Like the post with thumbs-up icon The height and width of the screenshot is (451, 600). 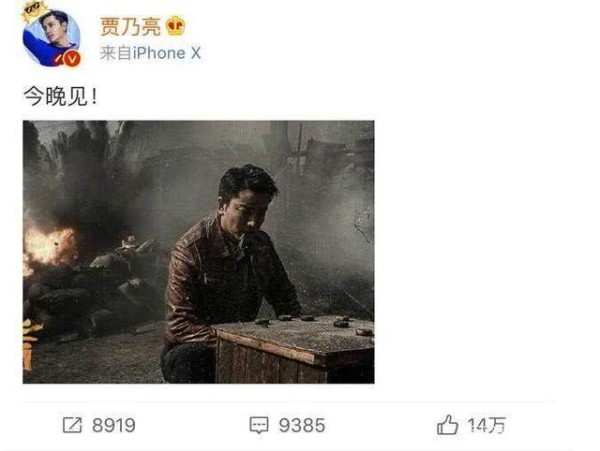[x=447, y=425]
